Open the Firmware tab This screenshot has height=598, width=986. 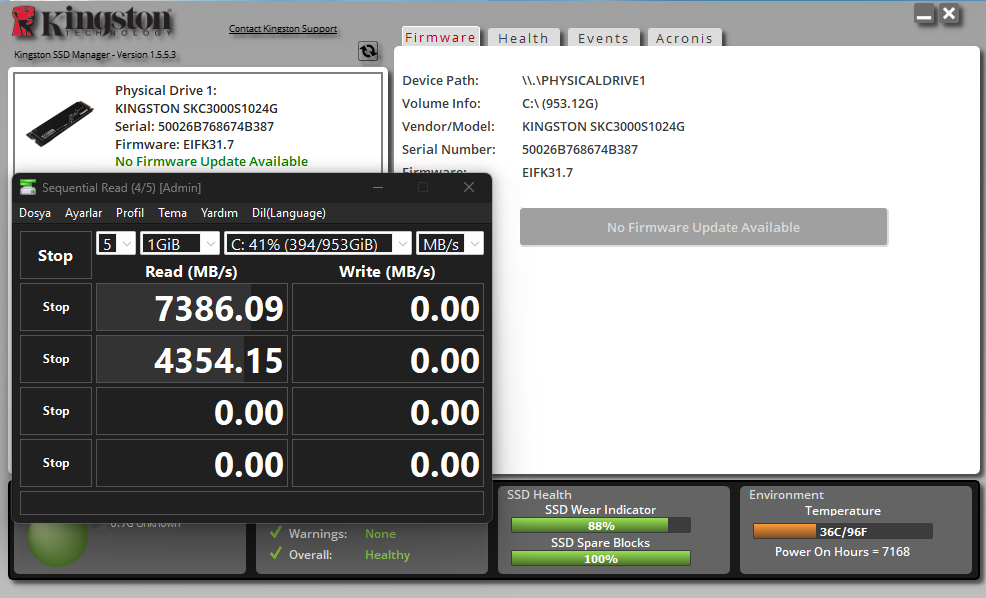pyautogui.click(x=440, y=37)
